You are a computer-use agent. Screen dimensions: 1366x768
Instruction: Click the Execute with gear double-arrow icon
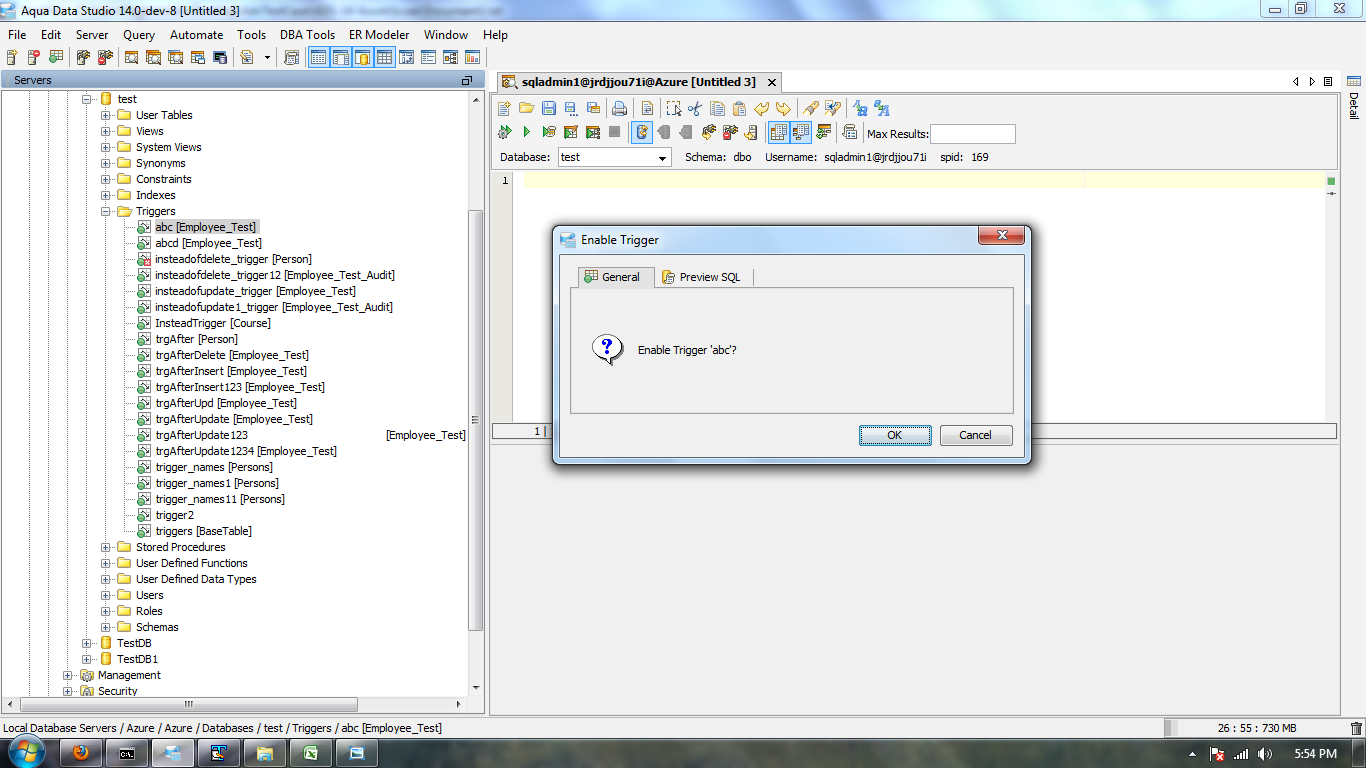click(504, 132)
